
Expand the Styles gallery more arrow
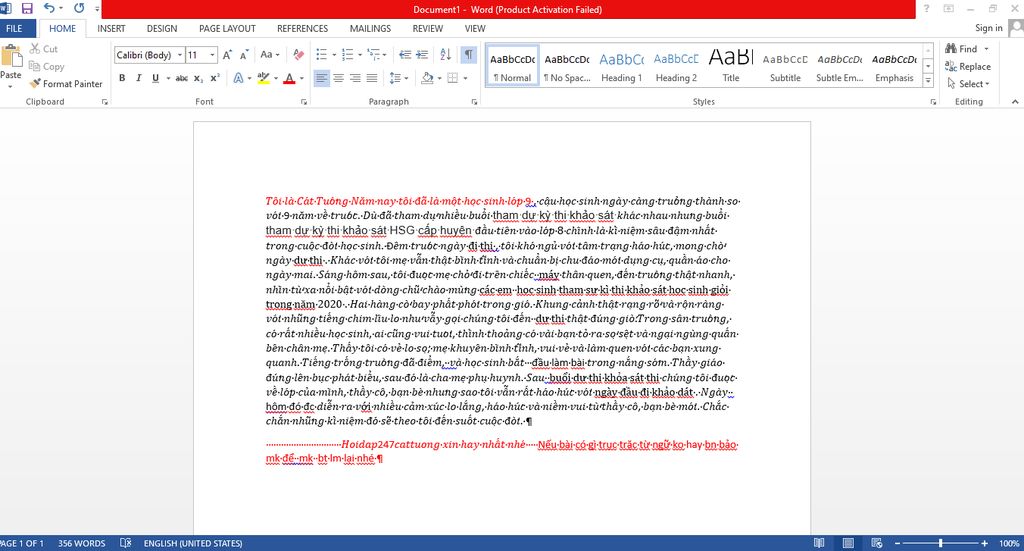(x=928, y=80)
